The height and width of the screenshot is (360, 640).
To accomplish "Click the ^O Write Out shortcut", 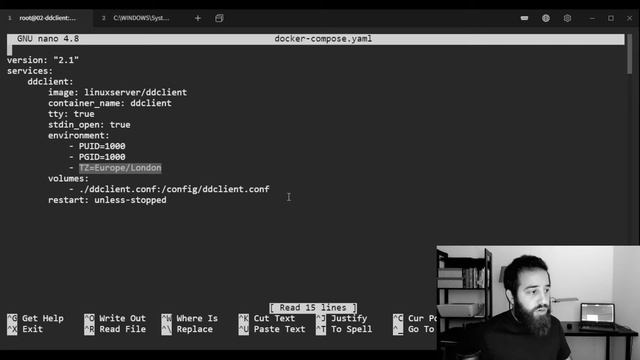I will (115, 318).
